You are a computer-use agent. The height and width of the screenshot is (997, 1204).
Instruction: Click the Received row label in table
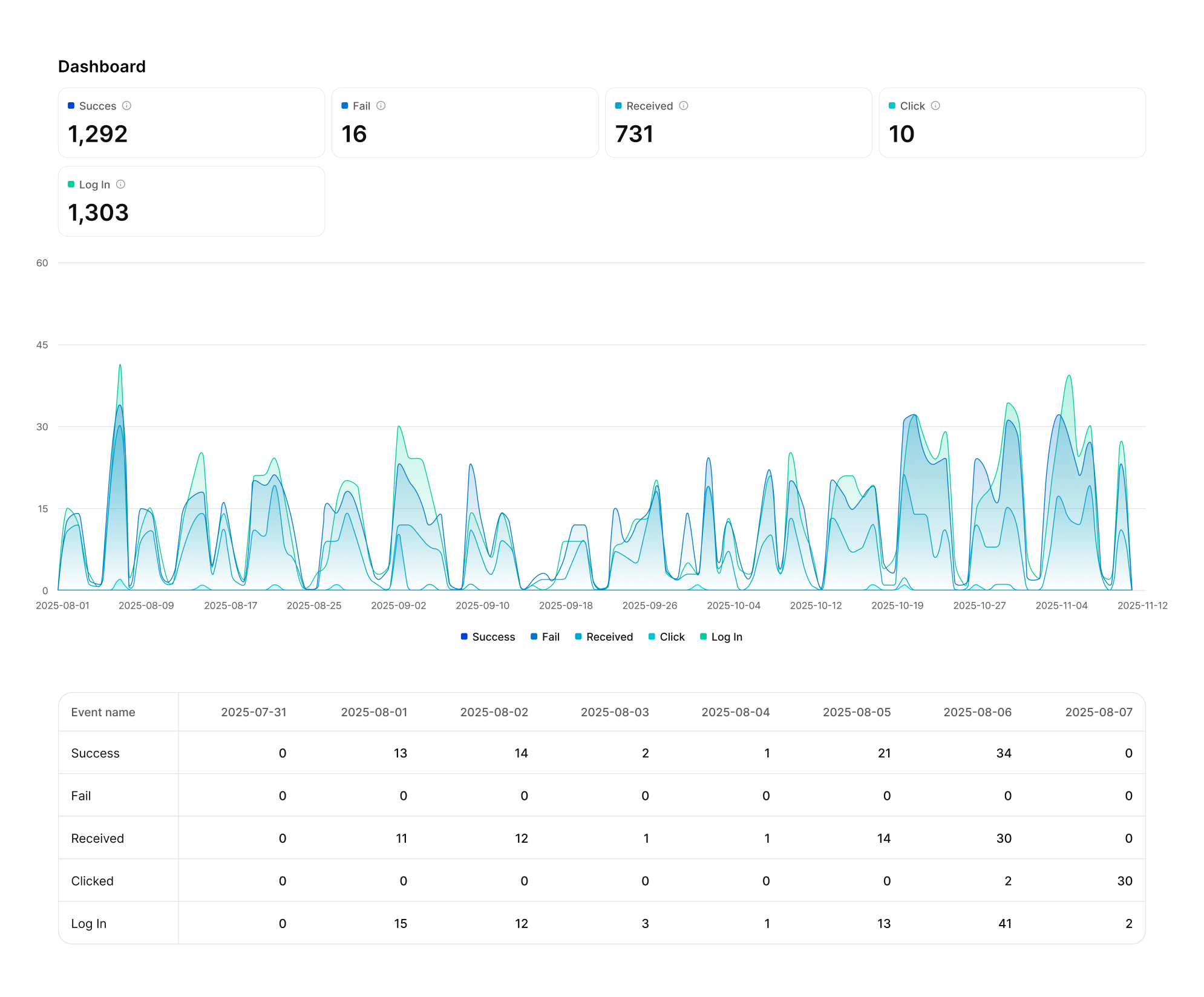[x=97, y=838]
